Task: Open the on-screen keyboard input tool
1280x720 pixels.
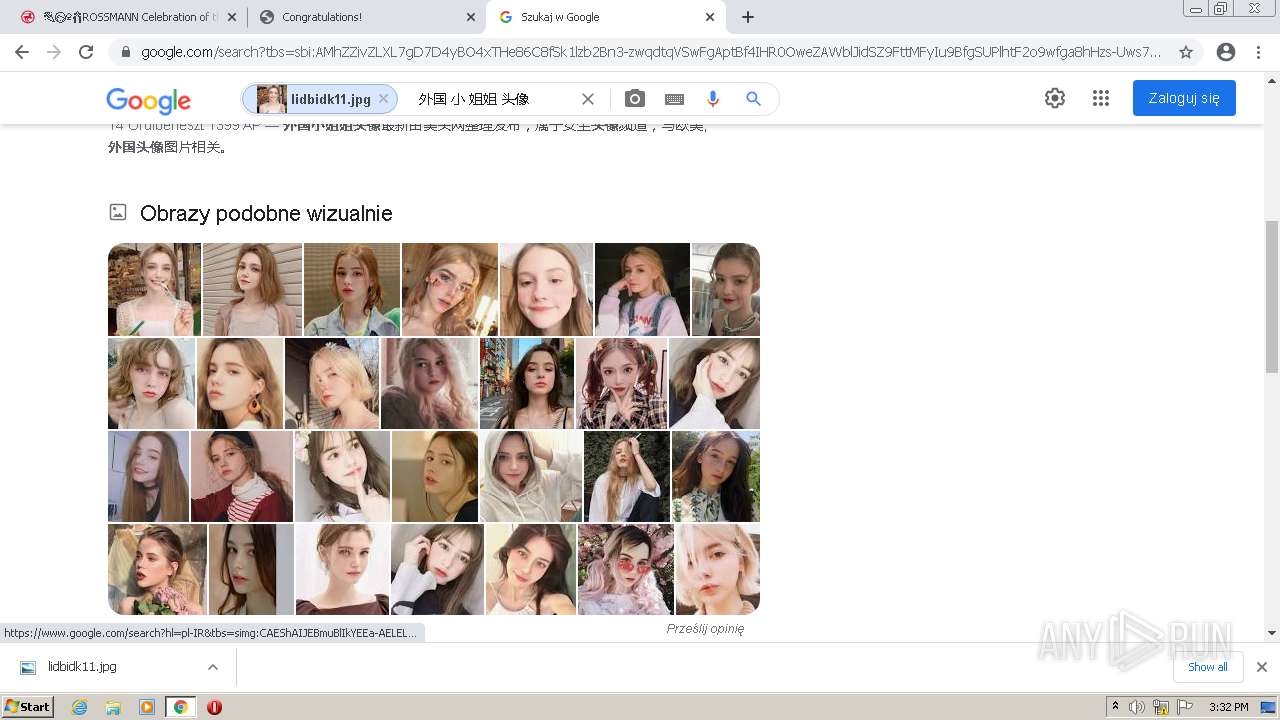Action: [x=674, y=99]
